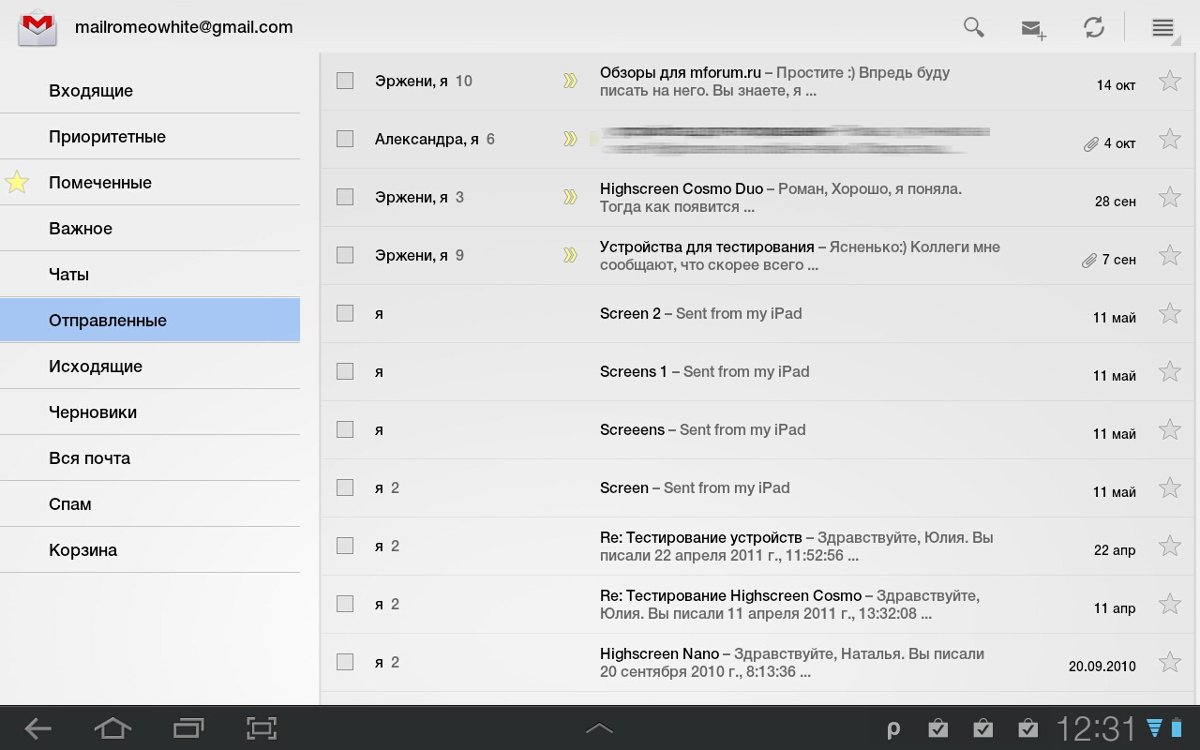1200x750 pixels.
Task: Star the 'Обзоры для mforum.ru' email
Action: (x=1169, y=81)
